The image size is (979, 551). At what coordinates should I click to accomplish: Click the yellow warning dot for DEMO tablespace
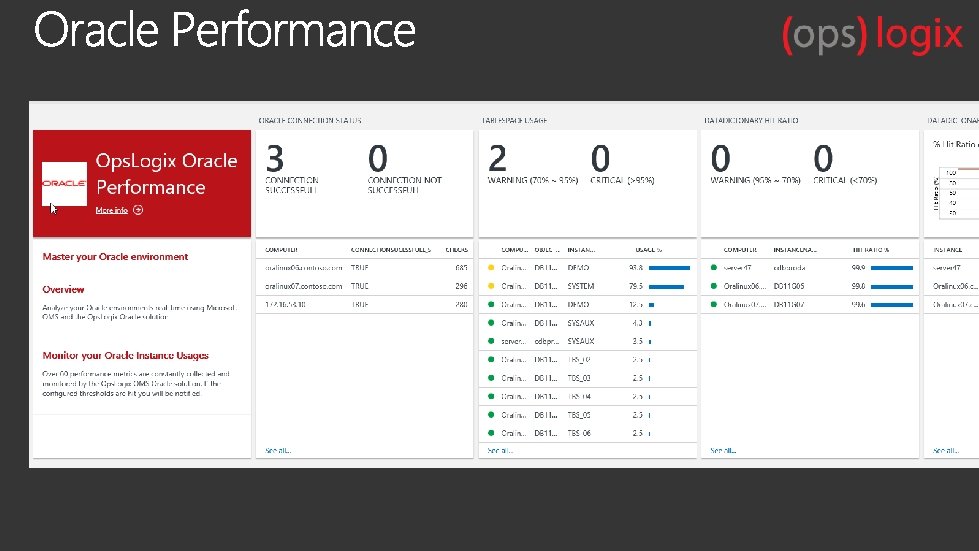(x=491, y=268)
